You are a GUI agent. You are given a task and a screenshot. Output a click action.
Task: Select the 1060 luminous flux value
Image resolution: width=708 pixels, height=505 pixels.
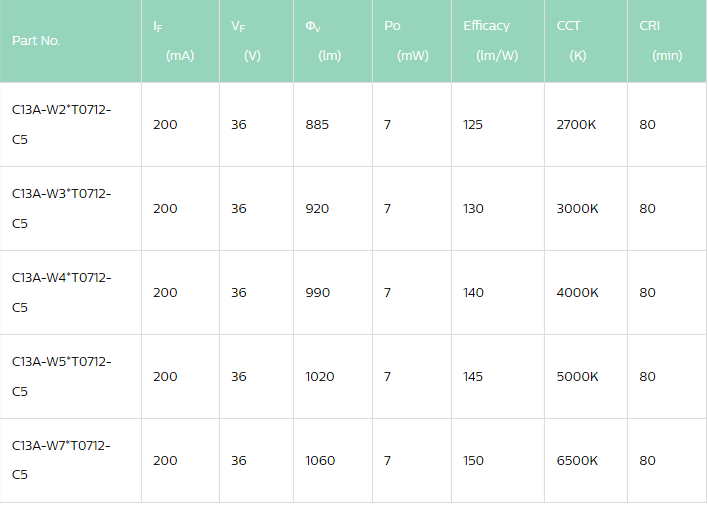point(321,461)
